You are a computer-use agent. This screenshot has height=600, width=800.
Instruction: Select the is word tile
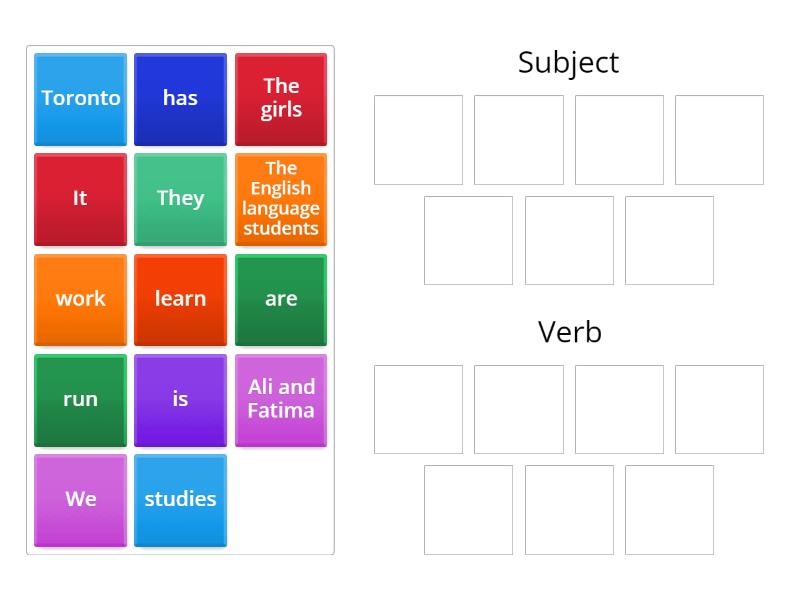tap(180, 399)
